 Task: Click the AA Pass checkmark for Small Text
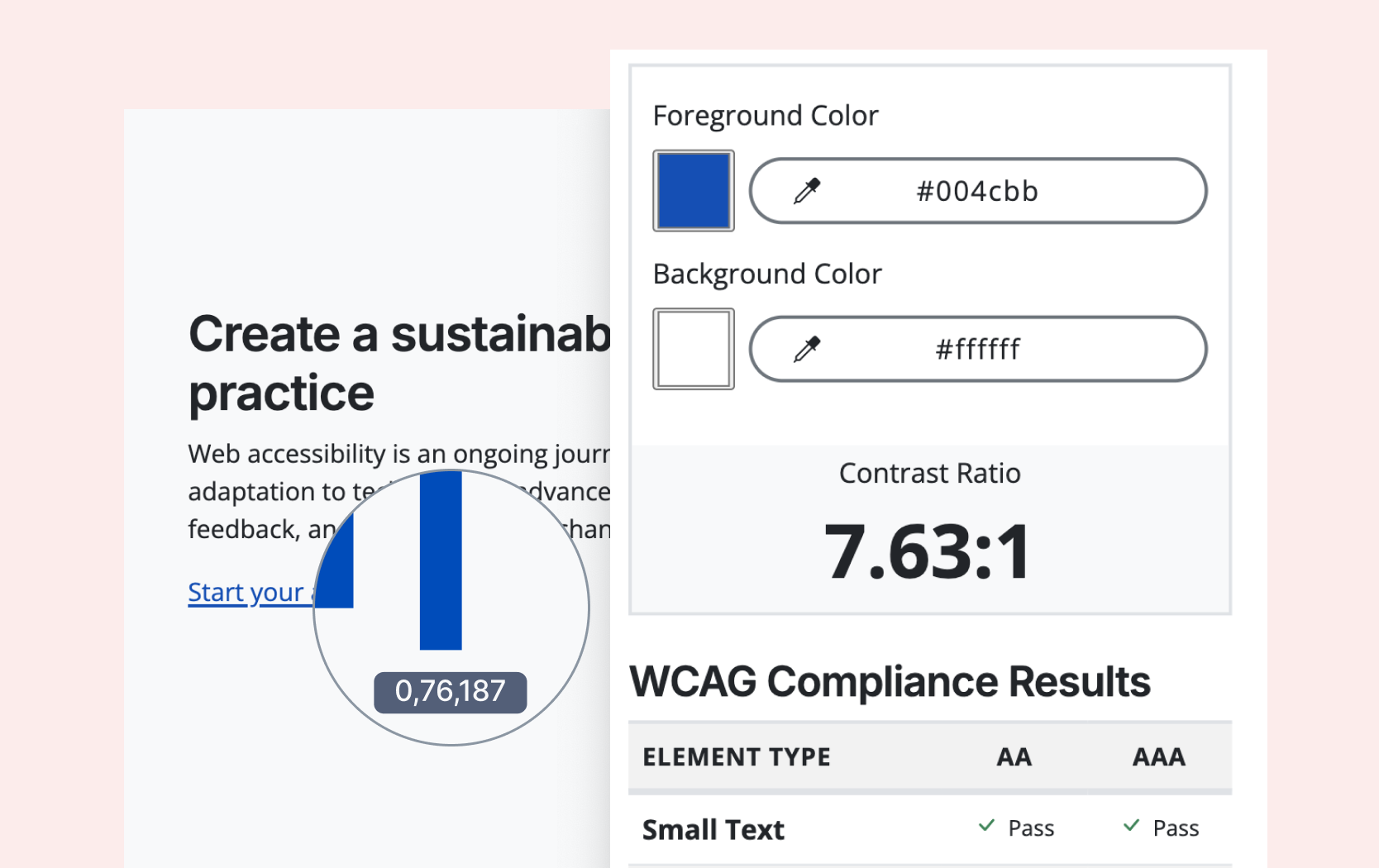click(x=986, y=826)
